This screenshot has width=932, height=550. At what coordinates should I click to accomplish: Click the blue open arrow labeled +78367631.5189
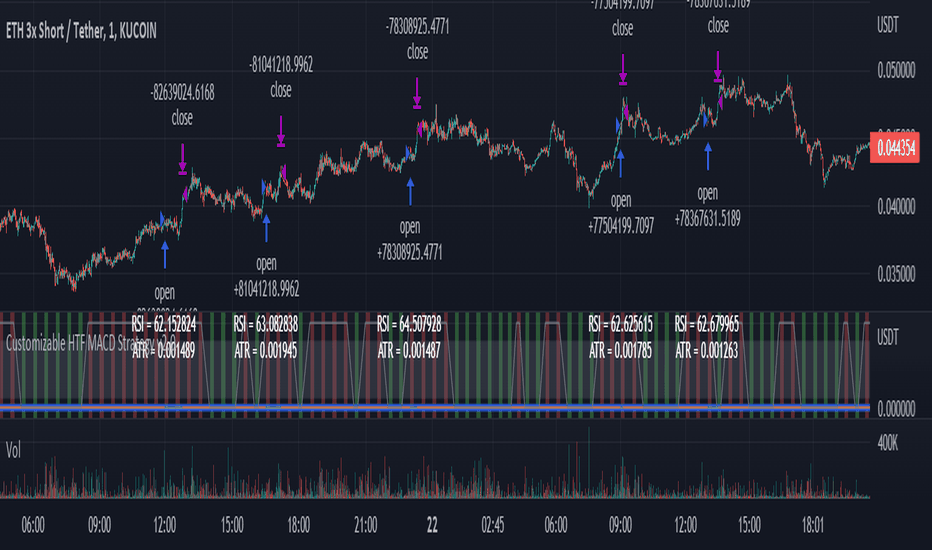click(707, 157)
